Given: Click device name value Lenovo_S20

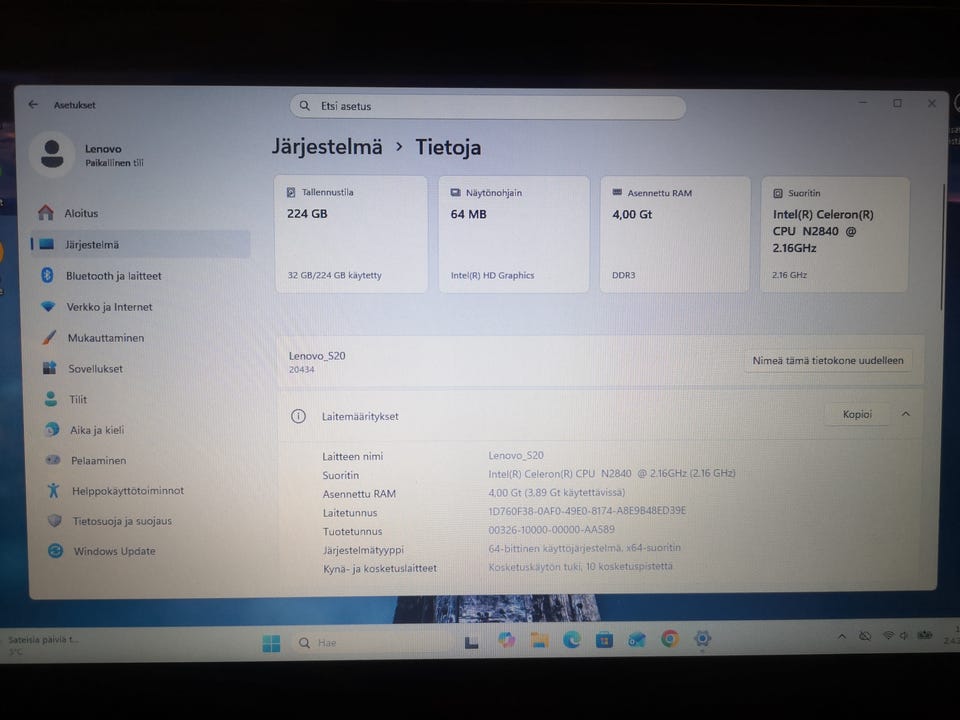Looking at the screenshot, I should point(516,456).
